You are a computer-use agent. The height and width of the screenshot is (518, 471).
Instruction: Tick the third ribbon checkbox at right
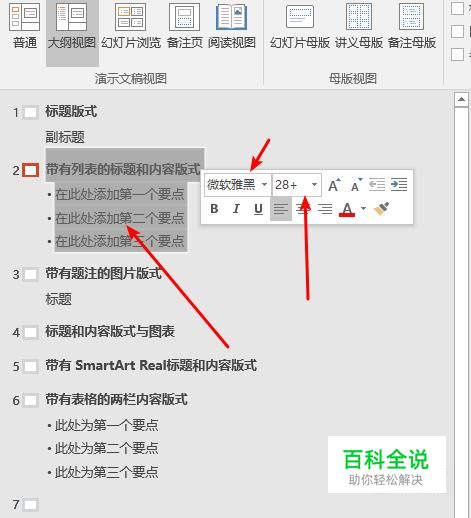click(457, 54)
